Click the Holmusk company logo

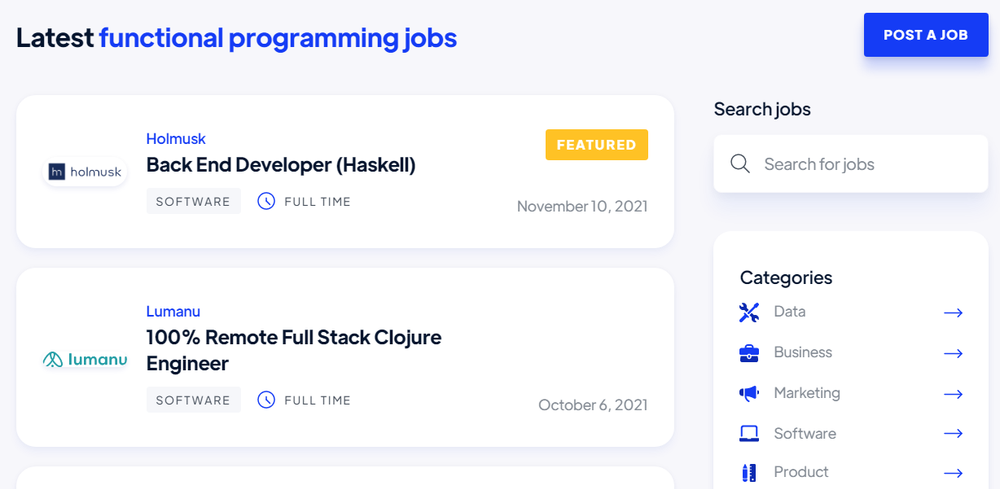tap(85, 172)
